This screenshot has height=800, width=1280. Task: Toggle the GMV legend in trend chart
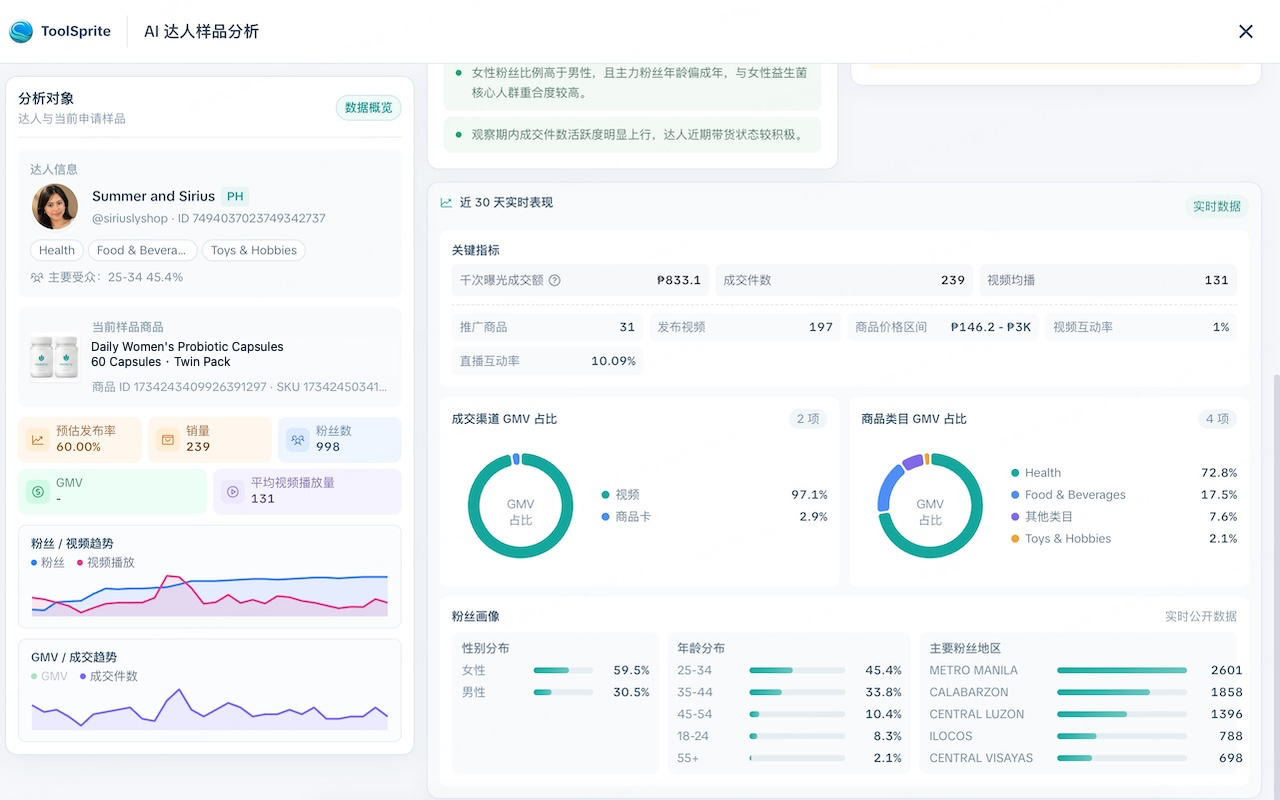pos(49,676)
